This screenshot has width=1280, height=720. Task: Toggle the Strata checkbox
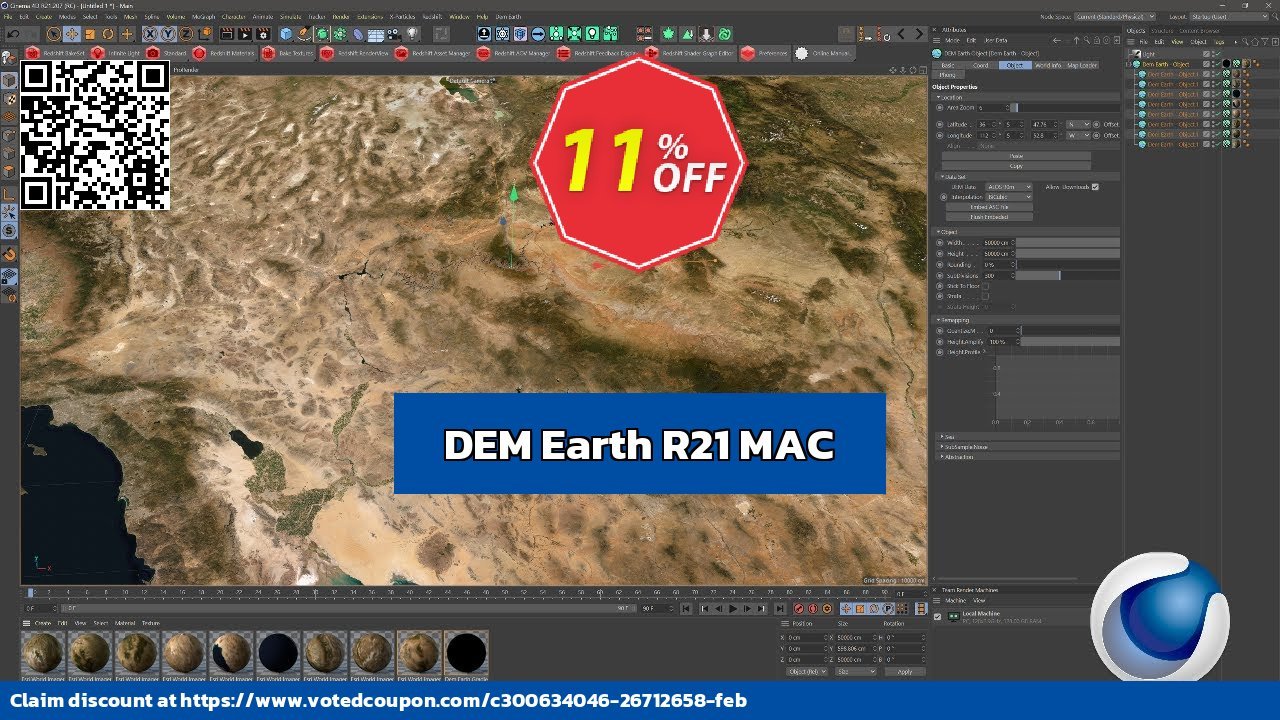986,296
